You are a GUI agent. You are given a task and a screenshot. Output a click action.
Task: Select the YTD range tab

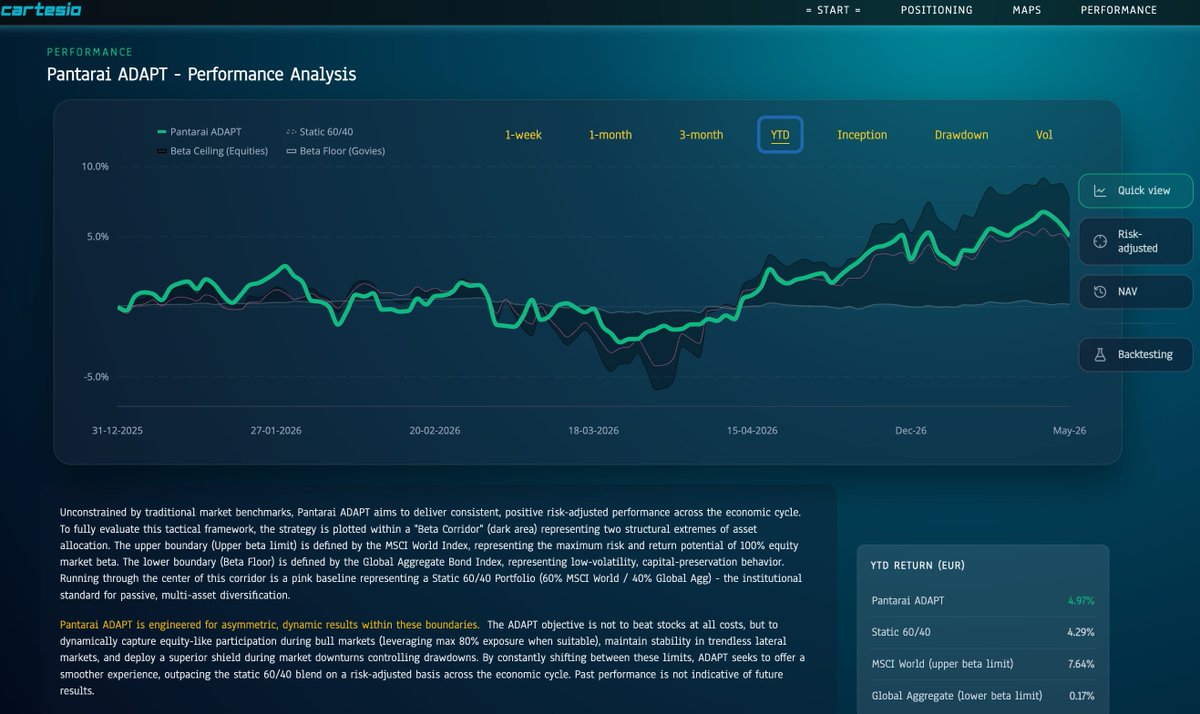[780, 135]
